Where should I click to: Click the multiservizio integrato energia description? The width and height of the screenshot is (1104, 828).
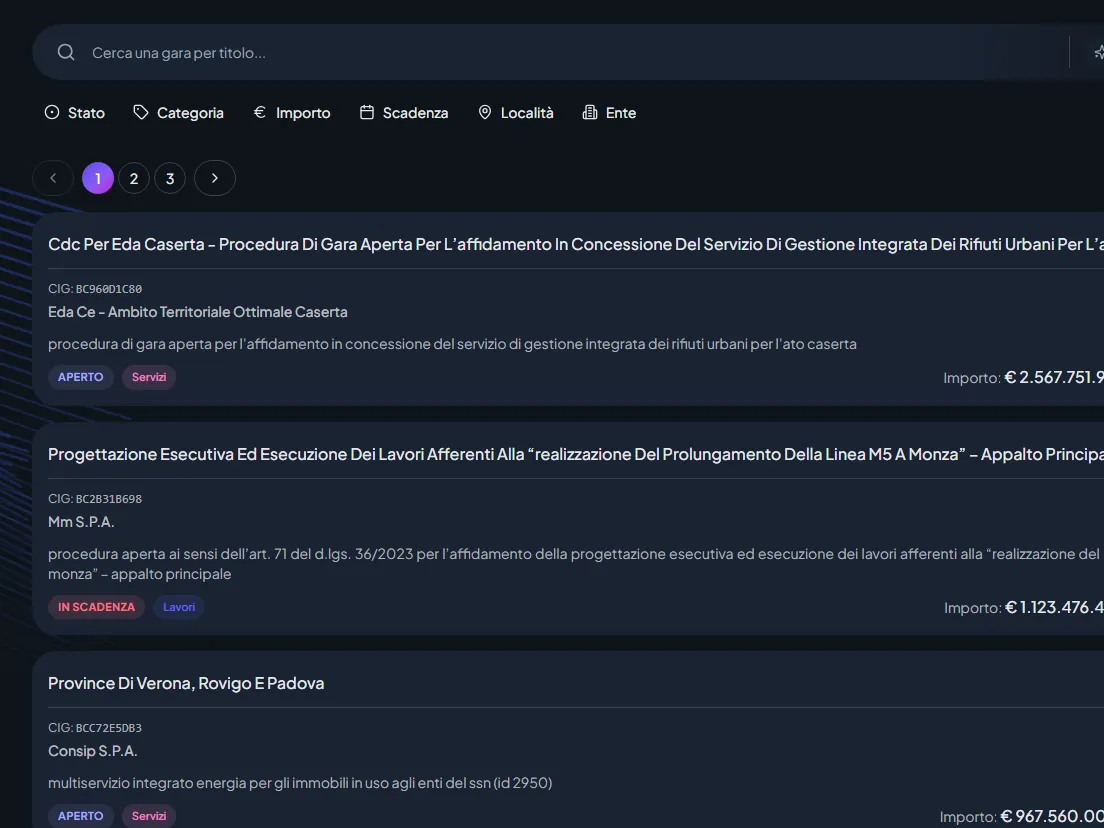pos(300,783)
